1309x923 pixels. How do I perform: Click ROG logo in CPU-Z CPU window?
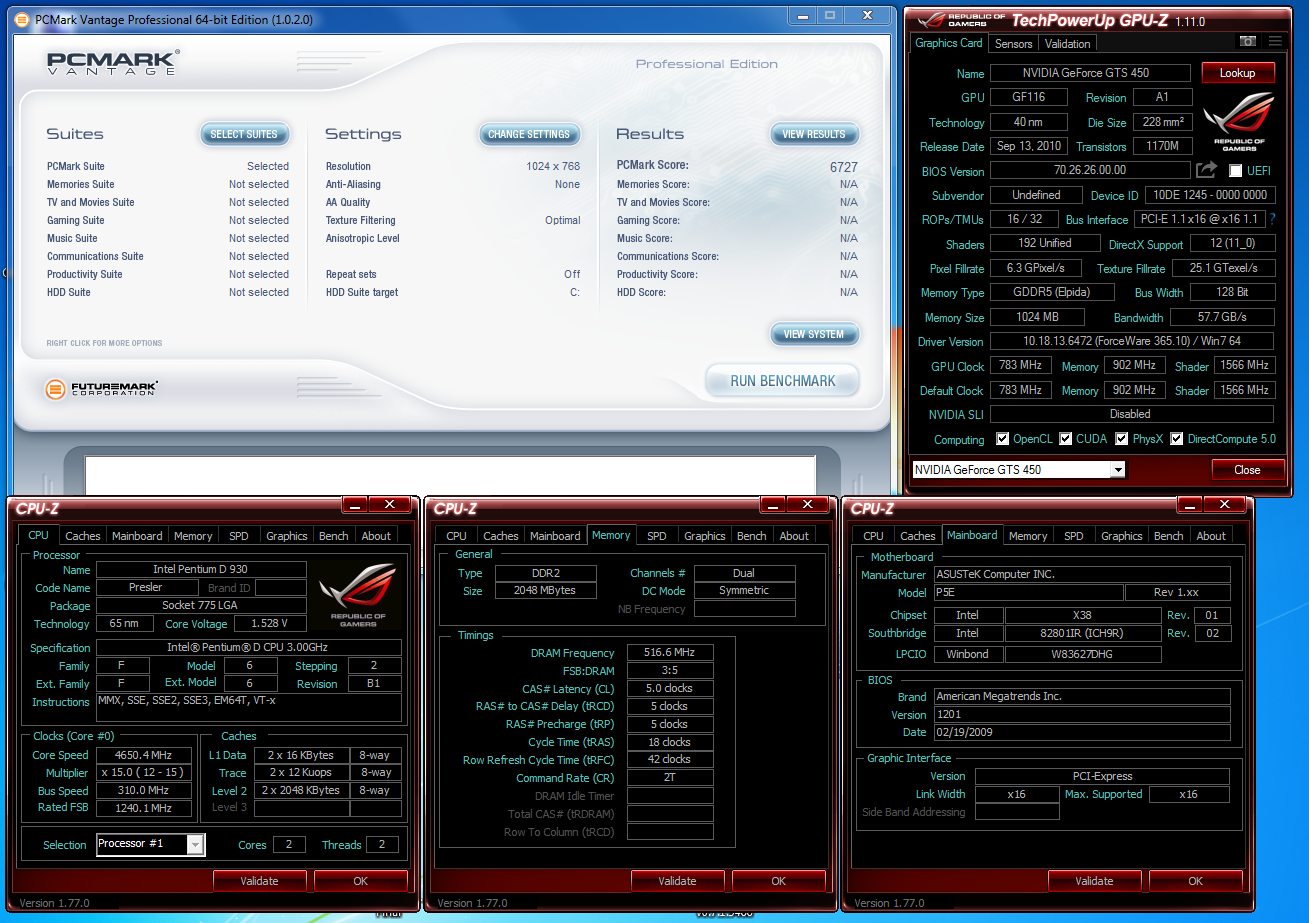click(357, 596)
